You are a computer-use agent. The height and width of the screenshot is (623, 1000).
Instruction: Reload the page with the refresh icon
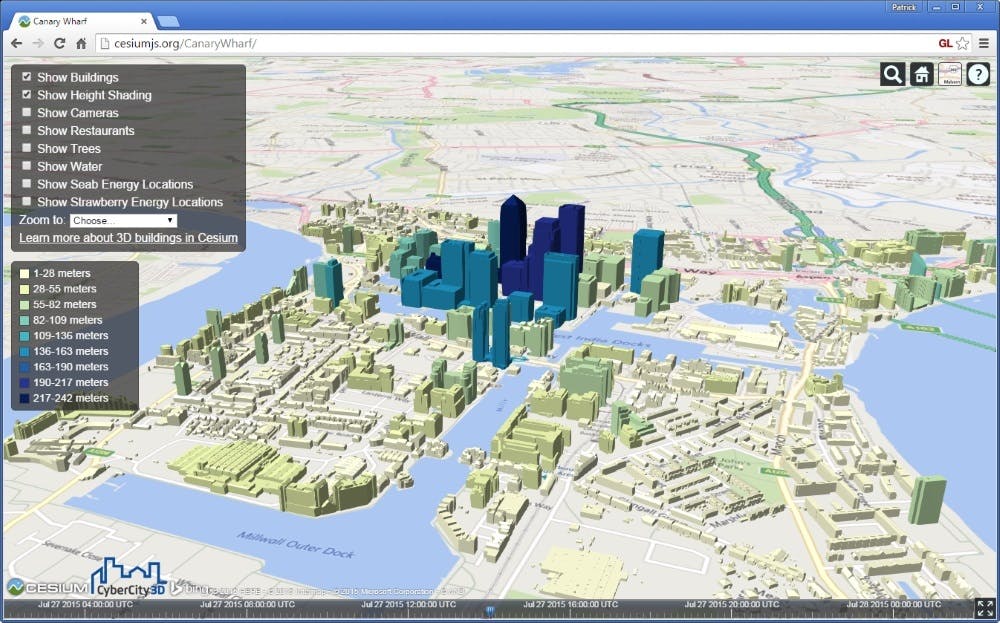pyautogui.click(x=58, y=43)
